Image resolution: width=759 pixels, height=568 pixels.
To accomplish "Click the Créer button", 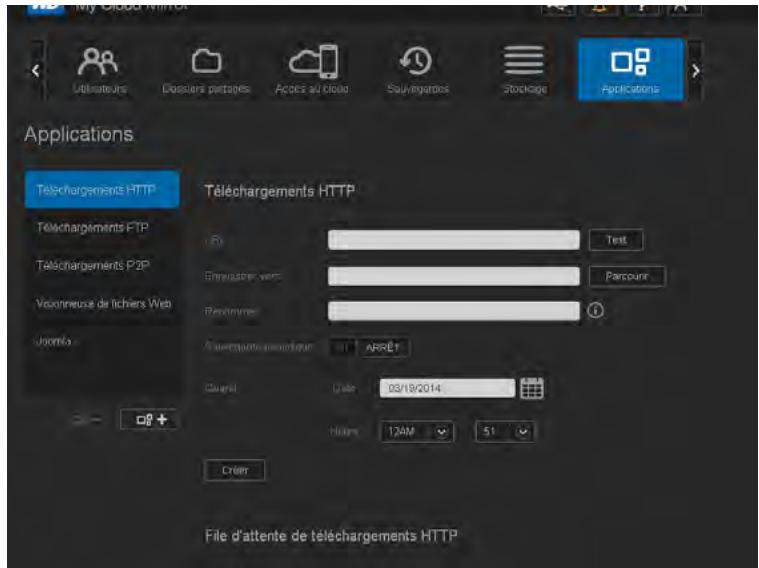I will pos(235,470).
